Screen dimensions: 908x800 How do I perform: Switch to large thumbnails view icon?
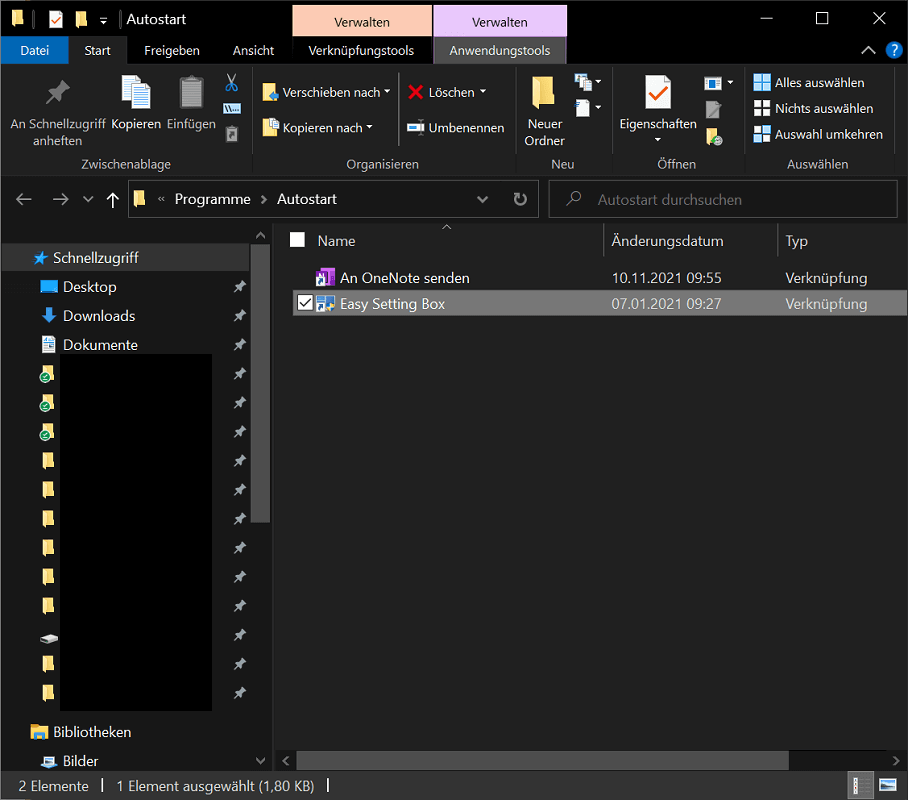(x=887, y=786)
